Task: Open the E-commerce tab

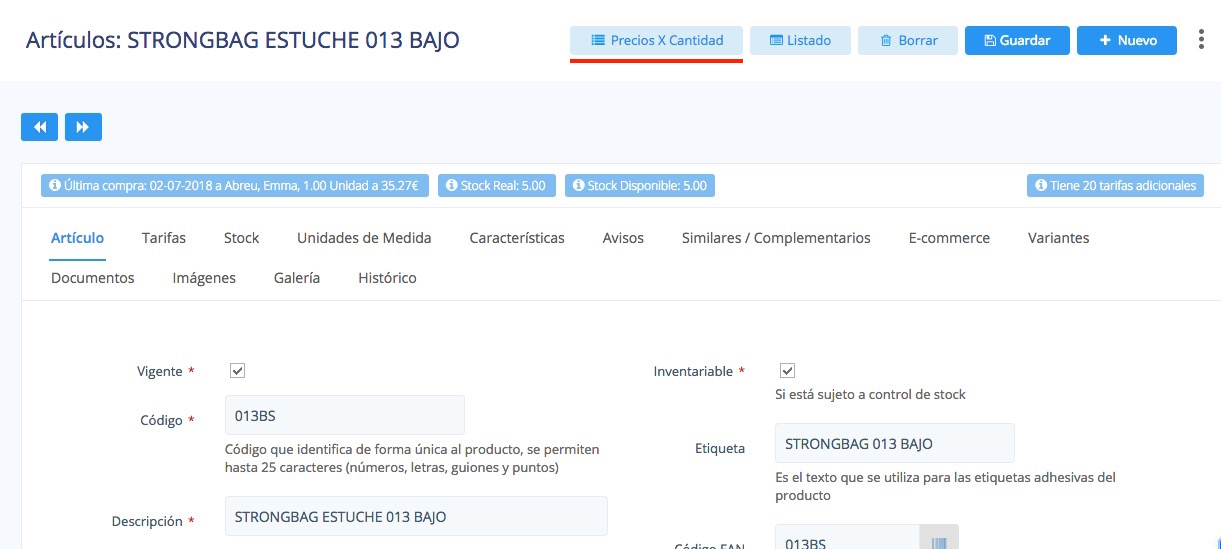Action: pos(949,238)
